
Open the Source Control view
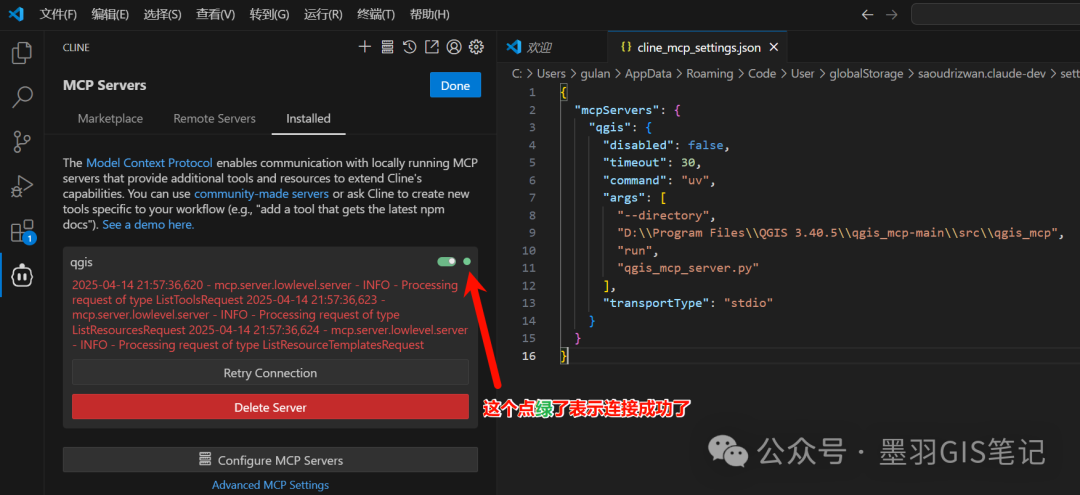point(22,142)
